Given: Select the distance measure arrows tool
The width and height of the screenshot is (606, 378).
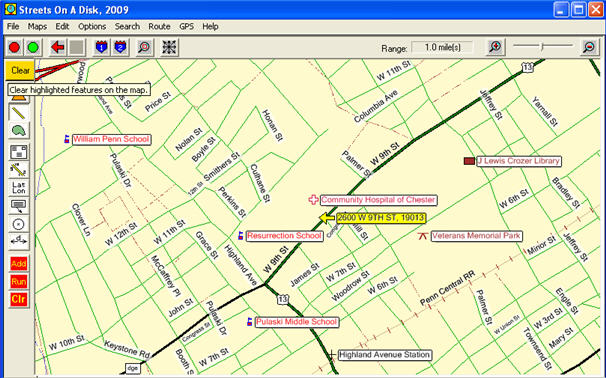Looking at the screenshot, I should (x=19, y=241).
